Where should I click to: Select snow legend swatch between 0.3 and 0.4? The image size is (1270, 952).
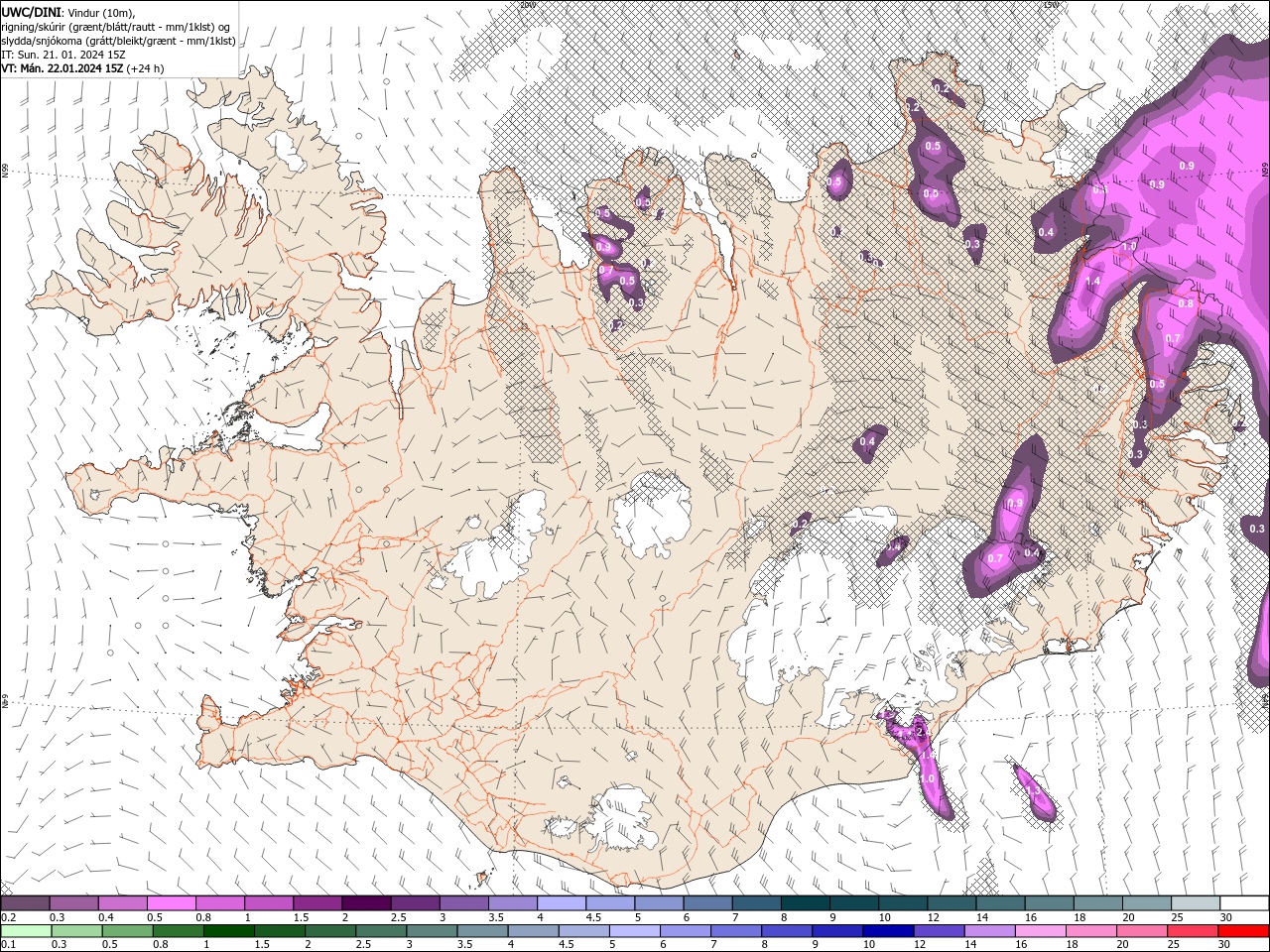tap(73, 903)
